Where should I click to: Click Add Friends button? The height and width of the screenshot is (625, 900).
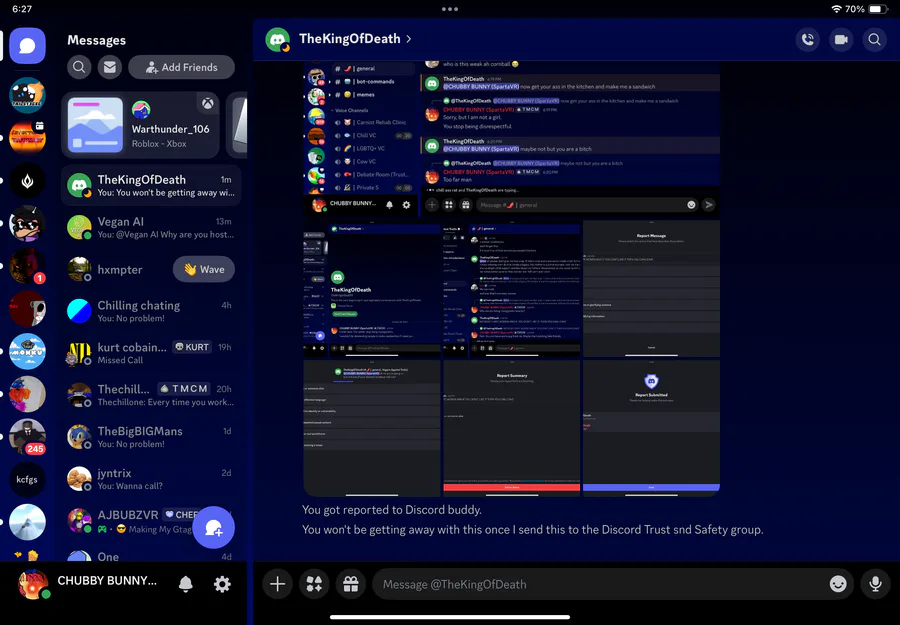181,67
